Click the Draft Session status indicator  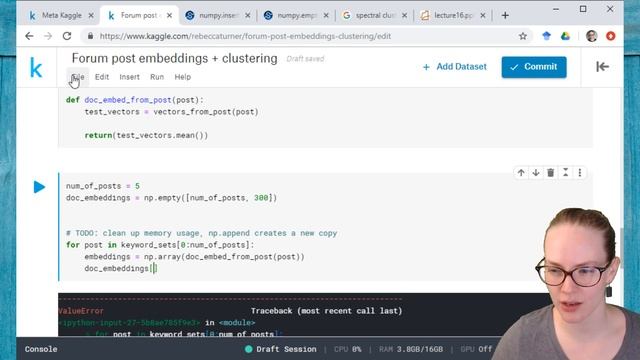coord(280,349)
